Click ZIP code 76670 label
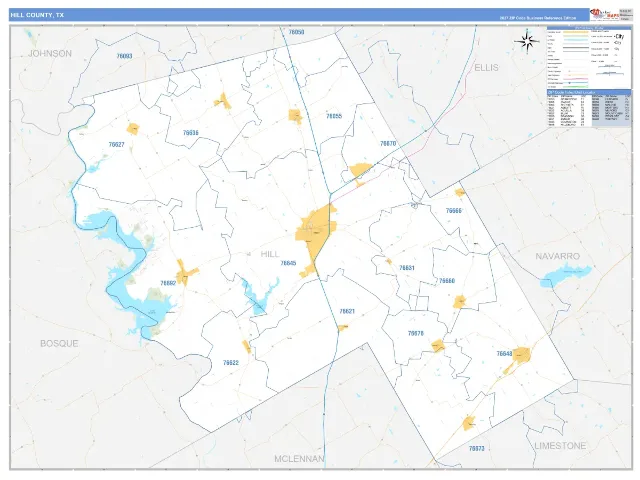 point(388,144)
